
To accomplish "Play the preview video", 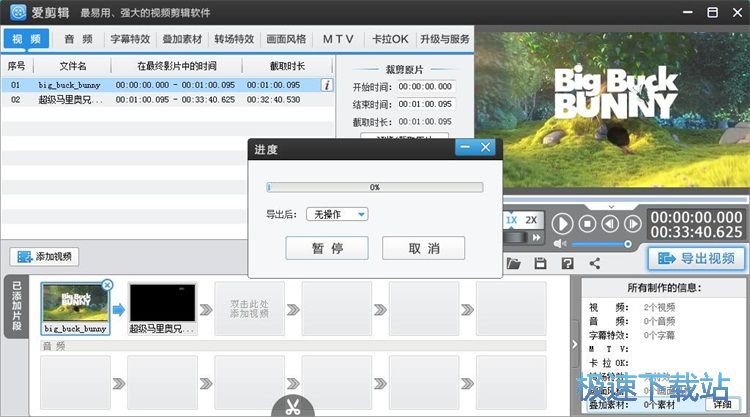I will tap(562, 224).
